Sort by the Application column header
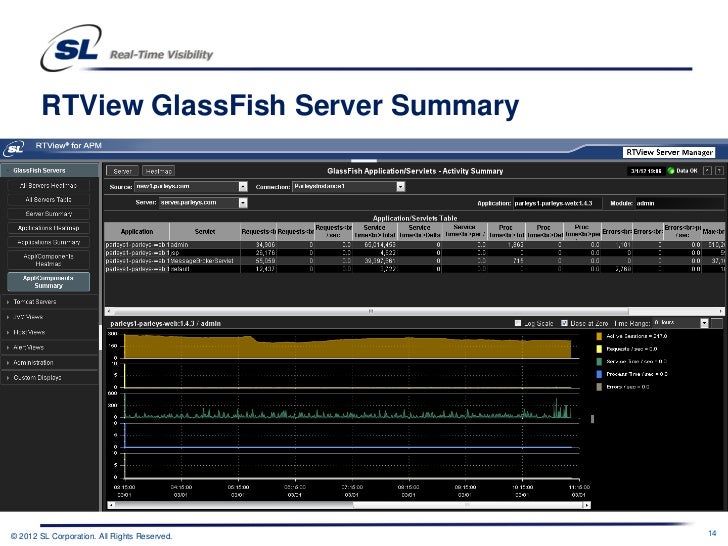 (x=137, y=231)
